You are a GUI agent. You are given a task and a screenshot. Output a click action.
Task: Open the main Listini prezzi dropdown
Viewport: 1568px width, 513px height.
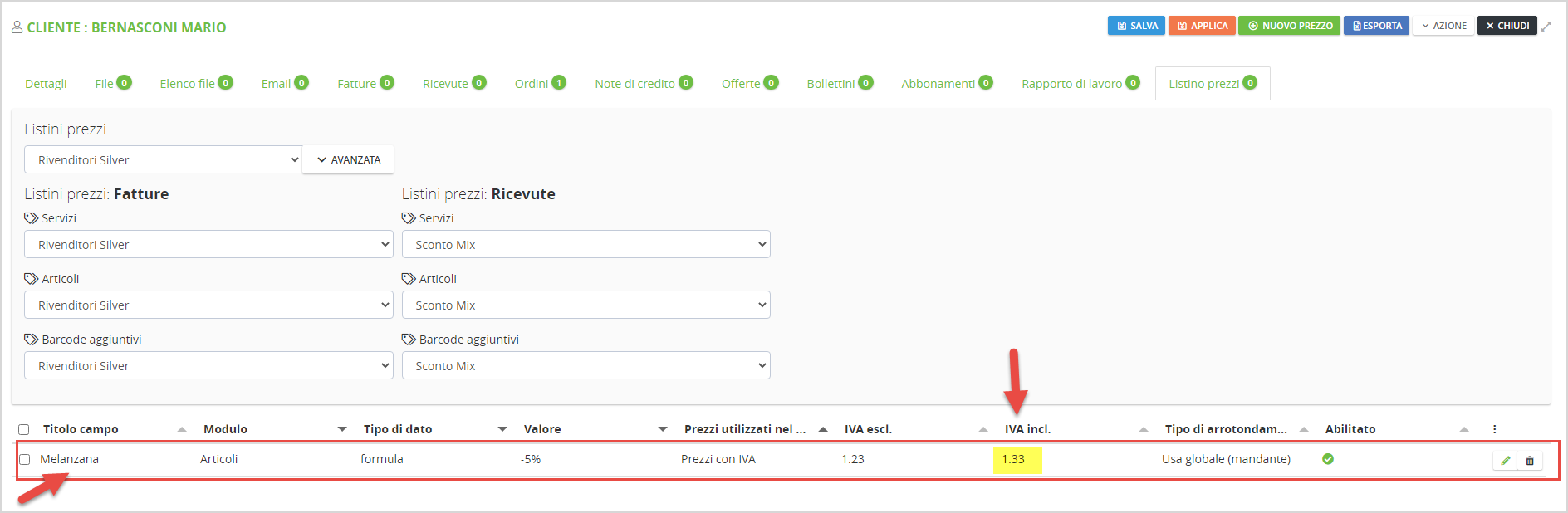pyautogui.click(x=163, y=159)
